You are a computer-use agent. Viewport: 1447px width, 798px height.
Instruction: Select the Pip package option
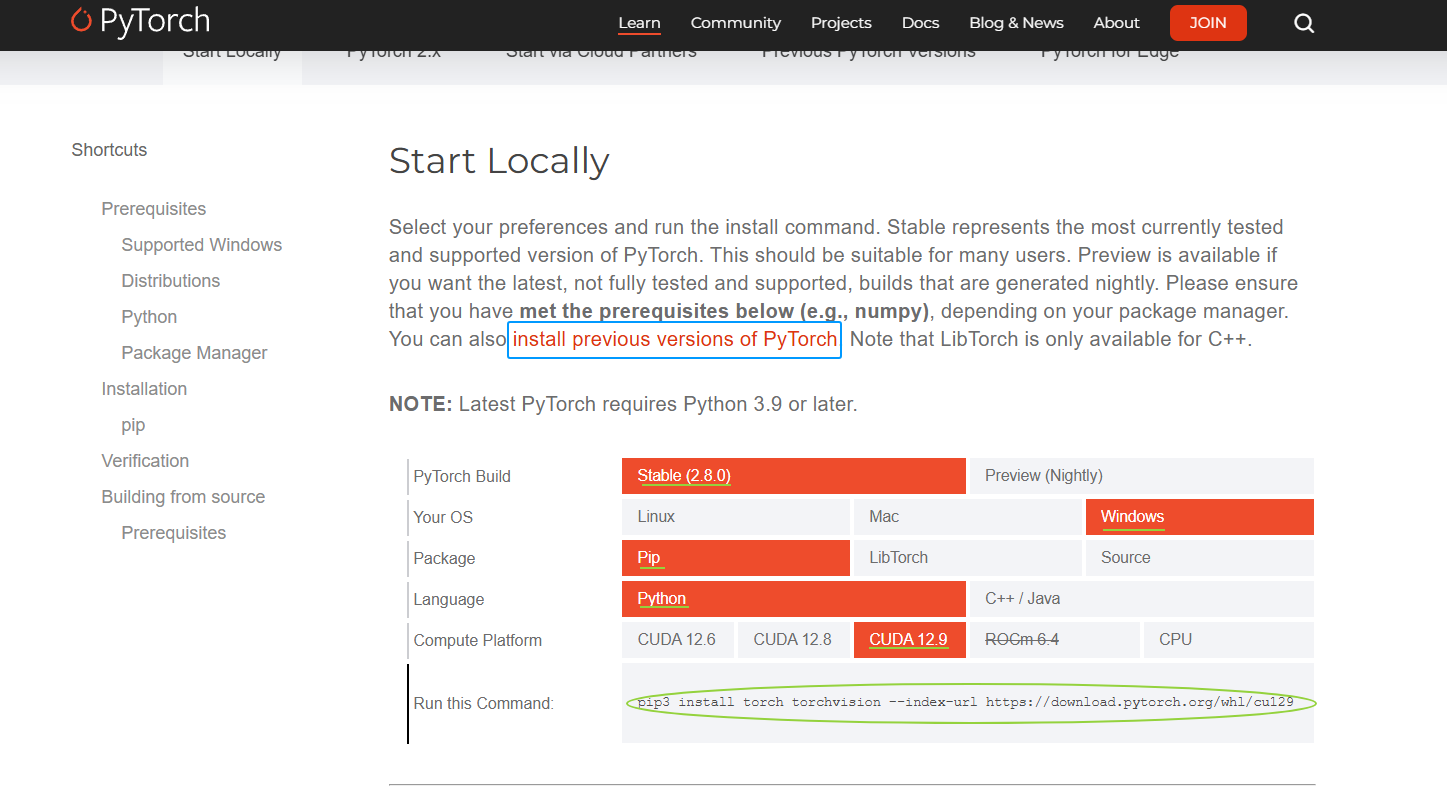click(736, 558)
